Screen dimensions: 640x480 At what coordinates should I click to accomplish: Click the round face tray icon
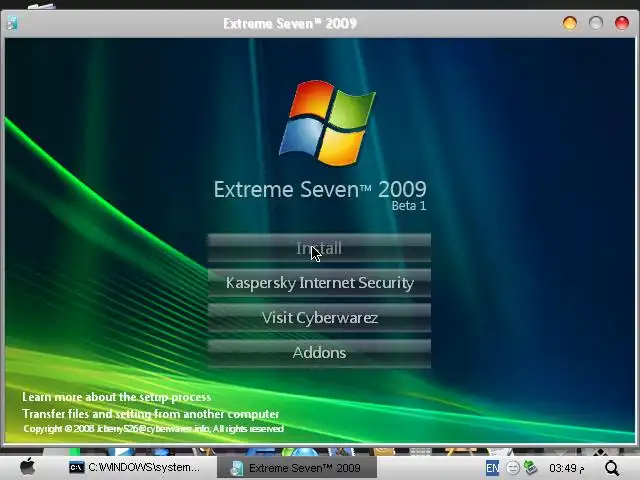point(513,468)
